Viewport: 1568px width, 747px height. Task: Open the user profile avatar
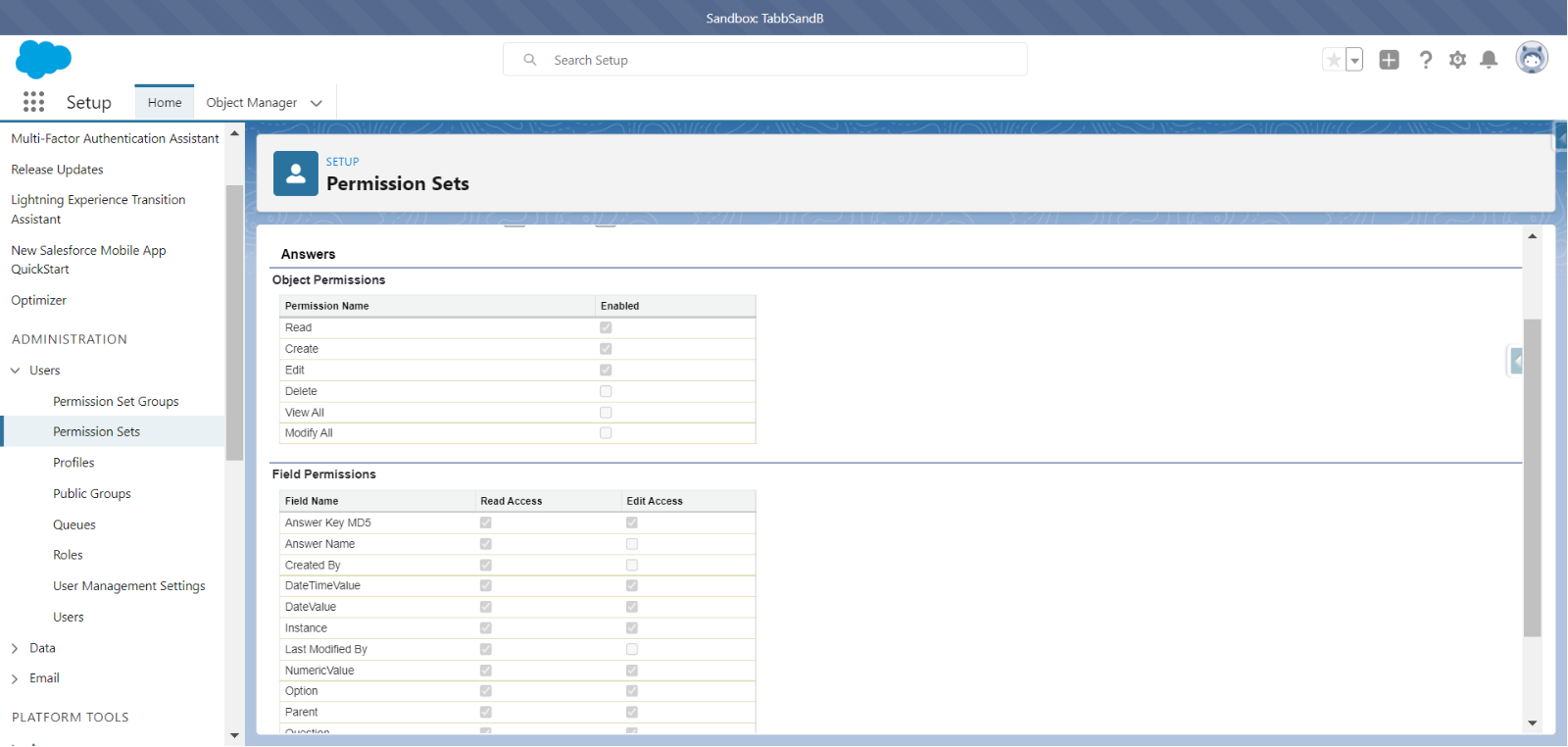click(x=1531, y=59)
